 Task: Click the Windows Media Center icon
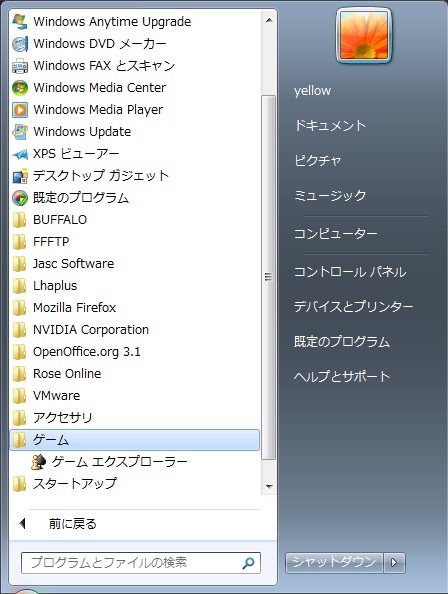pos(20,88)
